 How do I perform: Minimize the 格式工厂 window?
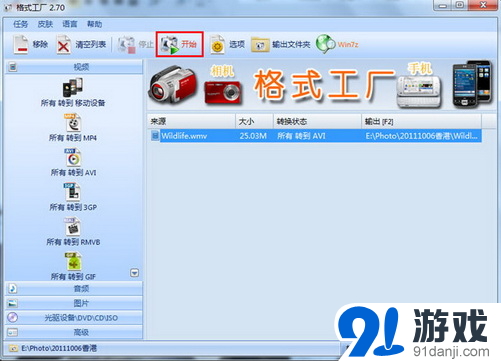tap(443, 5)
